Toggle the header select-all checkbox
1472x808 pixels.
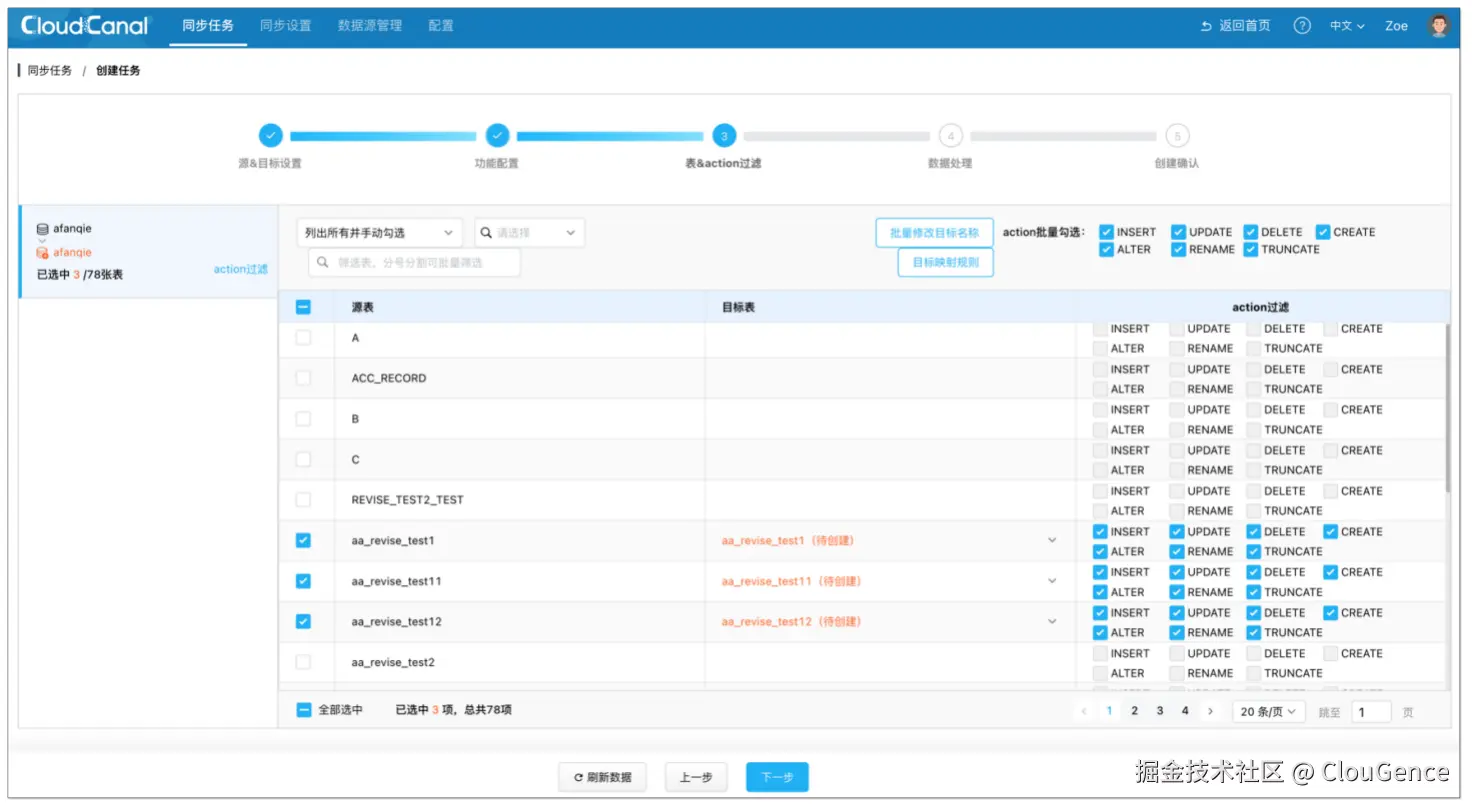303,307
